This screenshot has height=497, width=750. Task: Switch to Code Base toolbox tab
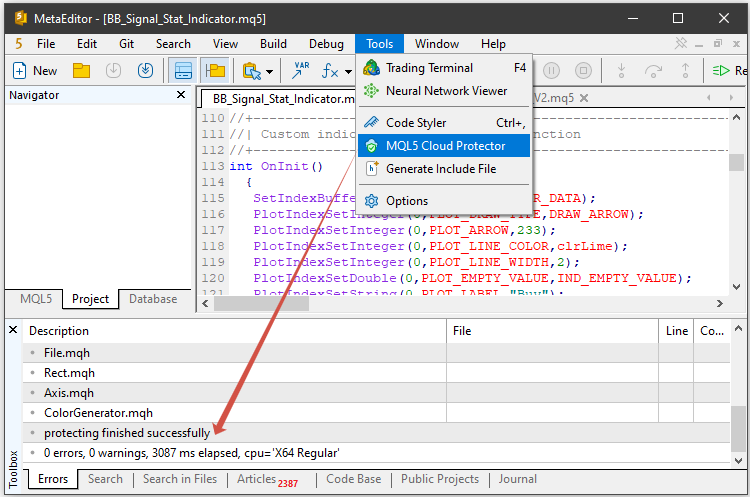(353, 479)
